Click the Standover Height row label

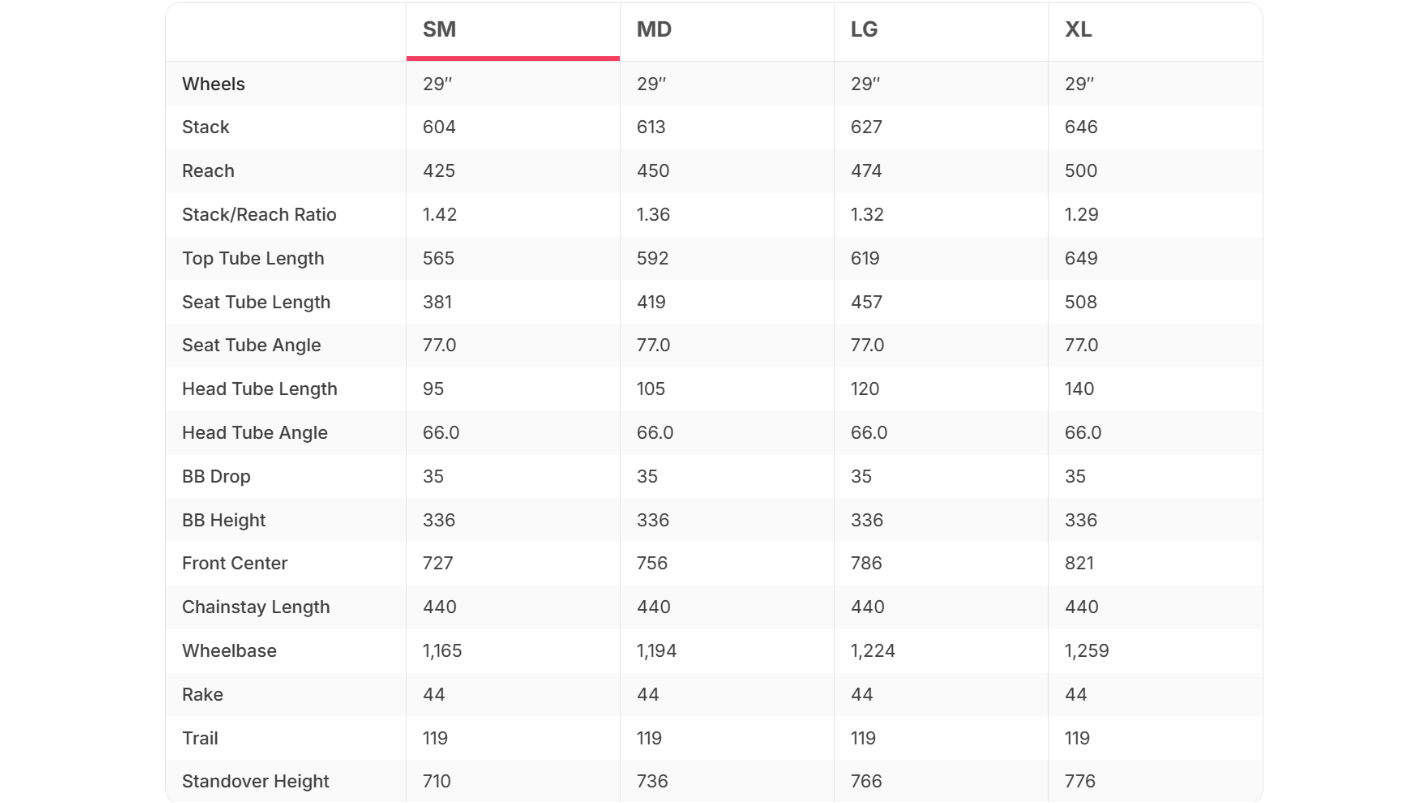pos(255,782)
